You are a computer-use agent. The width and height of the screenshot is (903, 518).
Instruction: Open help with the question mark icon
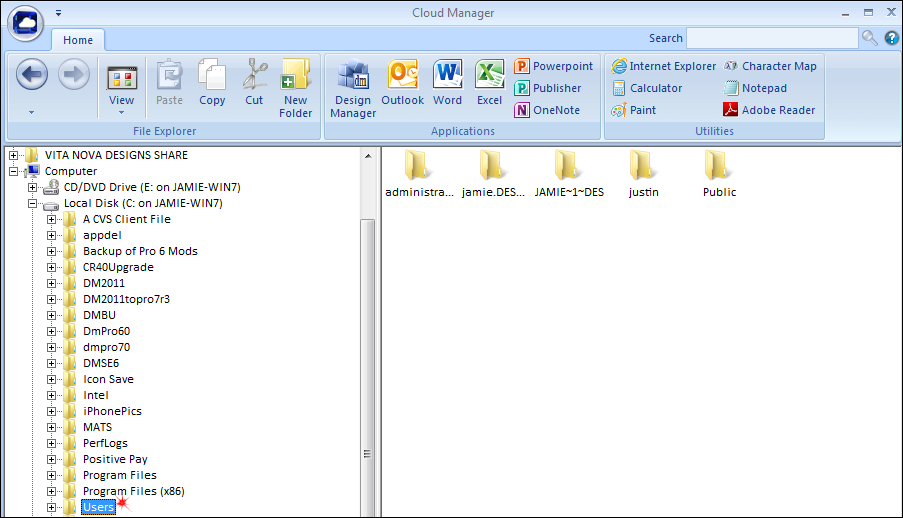(891, 38)
